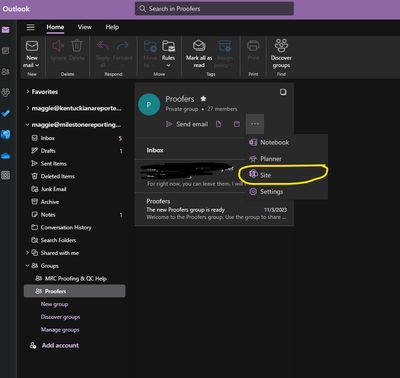Click the Add account link
Viewport: 400px width, 378px height.
click(60, 345)
